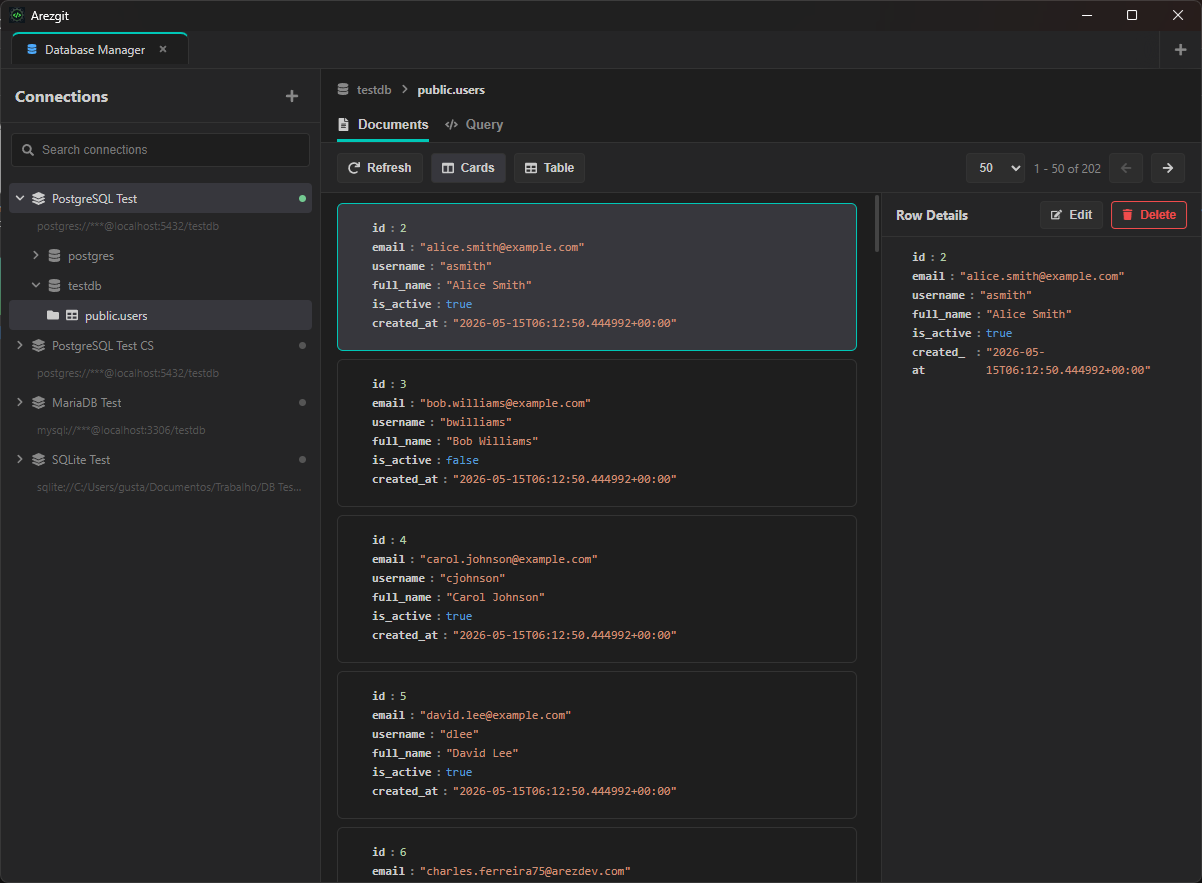This screenshot has height=883, width=1202.
Task: Click the public.users breadcrumb text
Action: tap(451, 90)
